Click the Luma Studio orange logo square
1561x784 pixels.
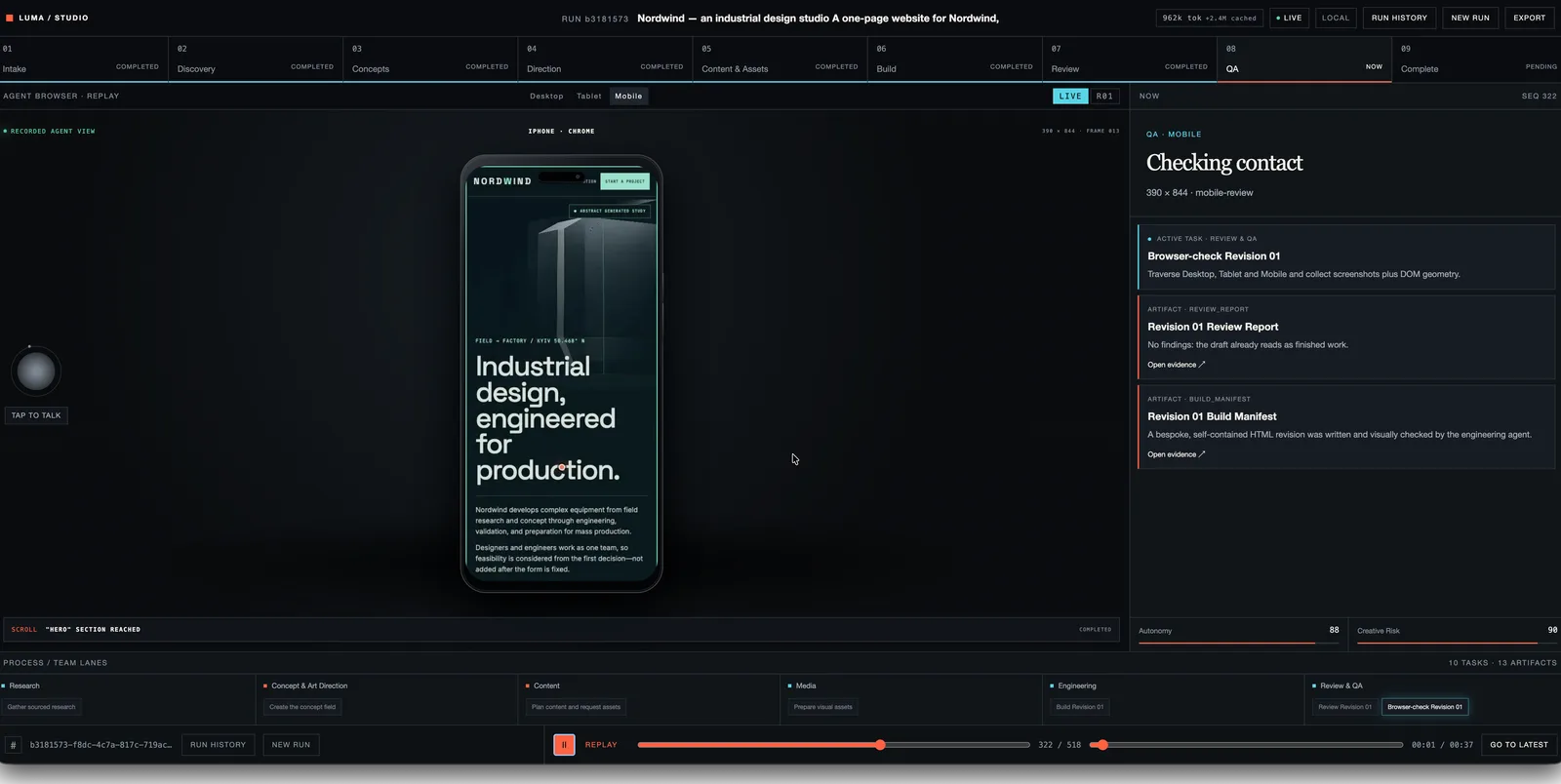point(10,18)
